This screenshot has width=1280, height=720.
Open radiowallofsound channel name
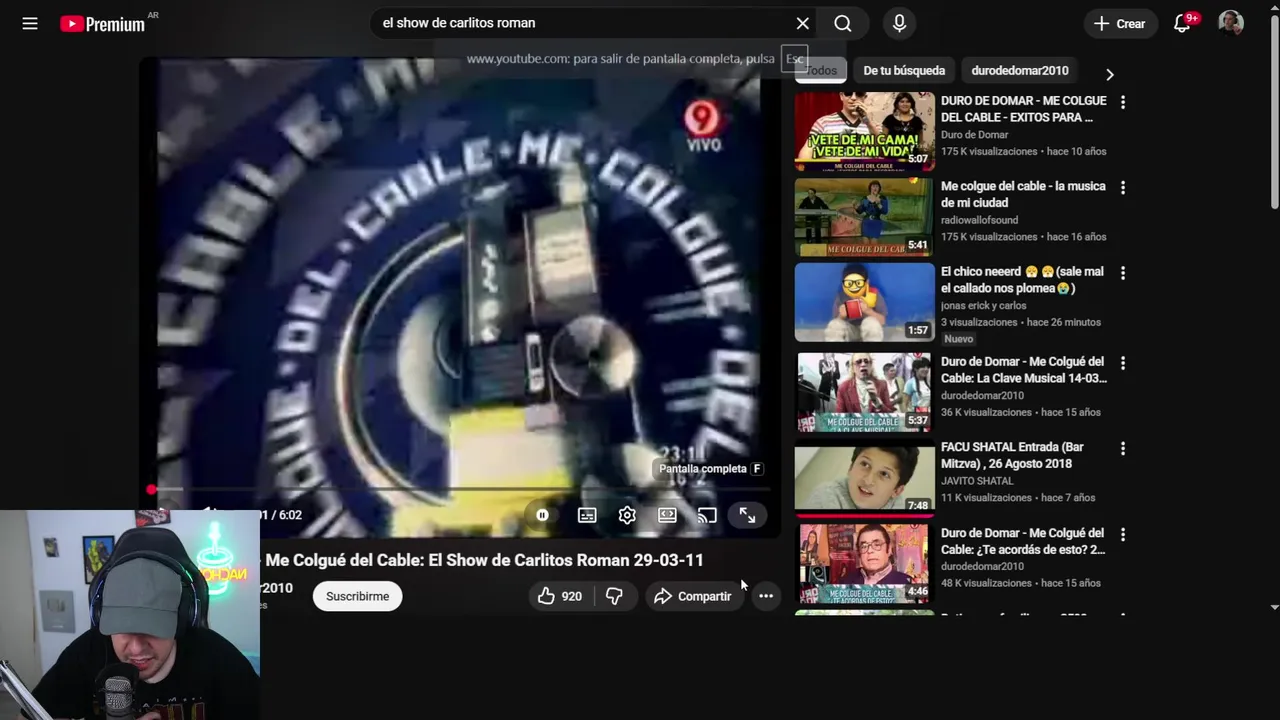979,220
